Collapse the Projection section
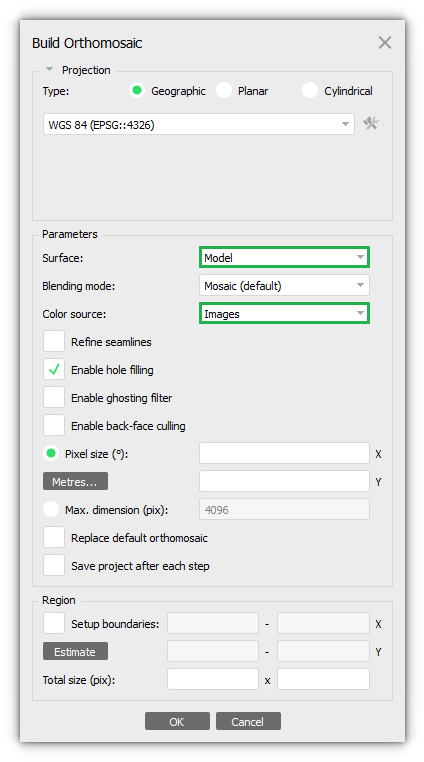The image size is (424, 762). tap(49, 70)
